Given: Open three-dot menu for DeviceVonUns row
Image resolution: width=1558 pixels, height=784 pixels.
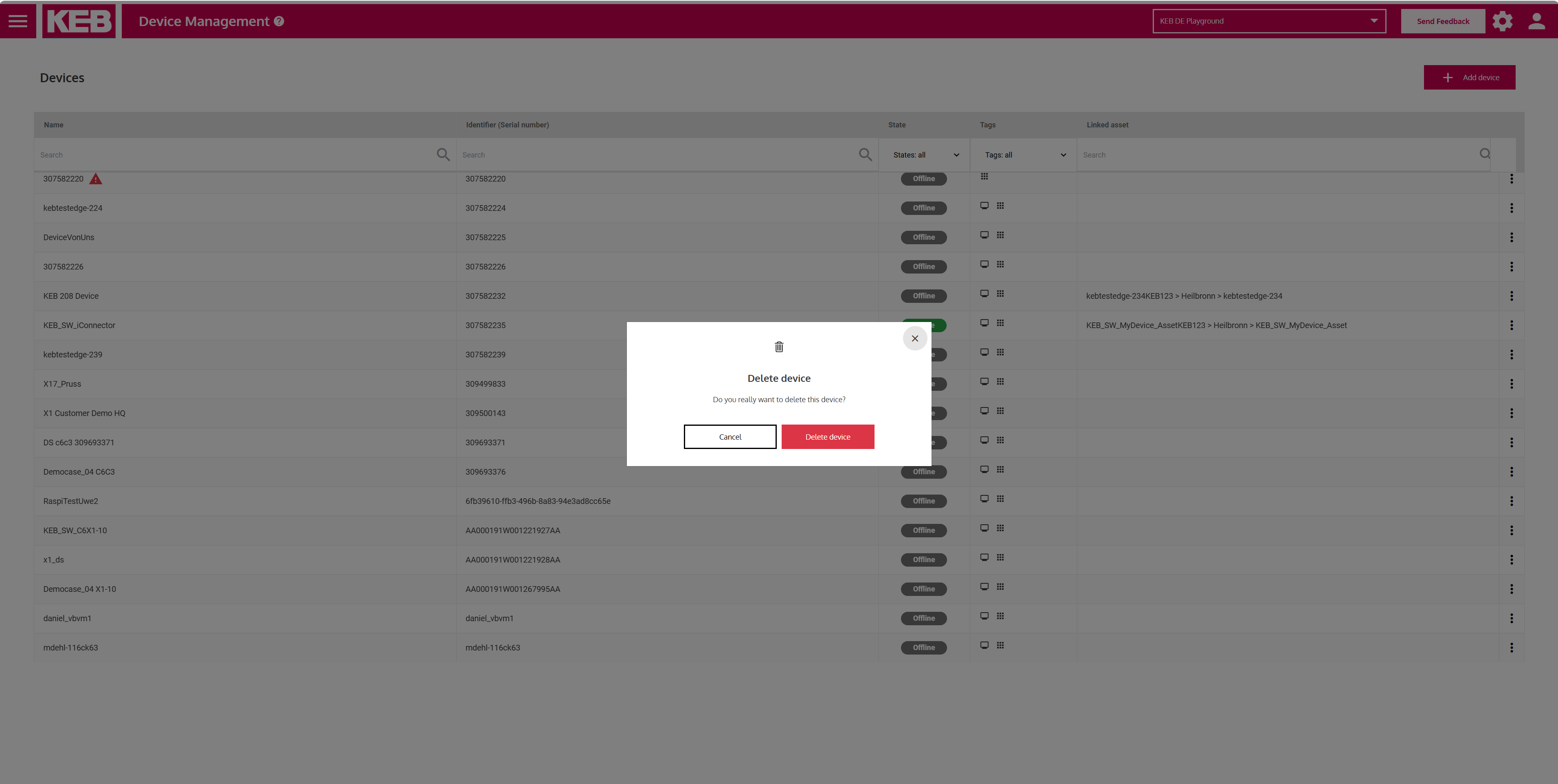Looking at the screenshot, I should click(1511, 238).
